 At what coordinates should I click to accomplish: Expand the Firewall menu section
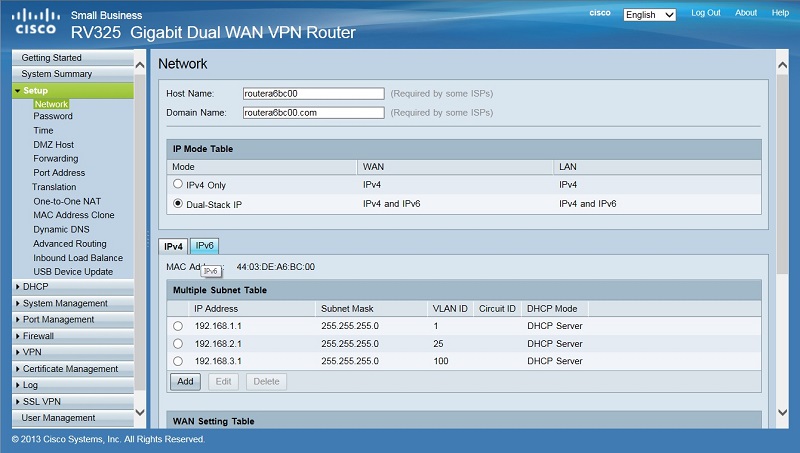click(73, 336)
